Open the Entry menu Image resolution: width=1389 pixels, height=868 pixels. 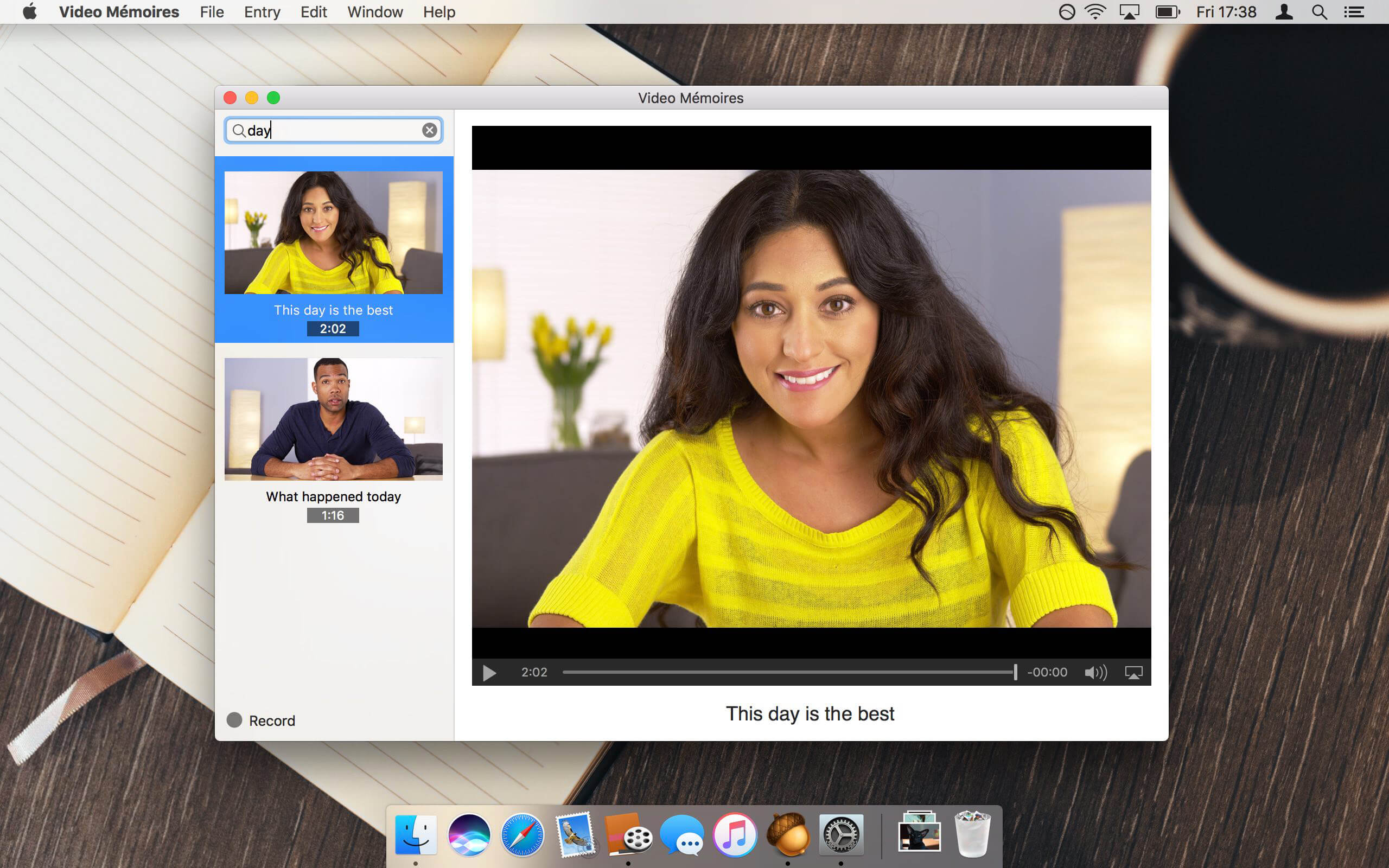coord(262,12)
